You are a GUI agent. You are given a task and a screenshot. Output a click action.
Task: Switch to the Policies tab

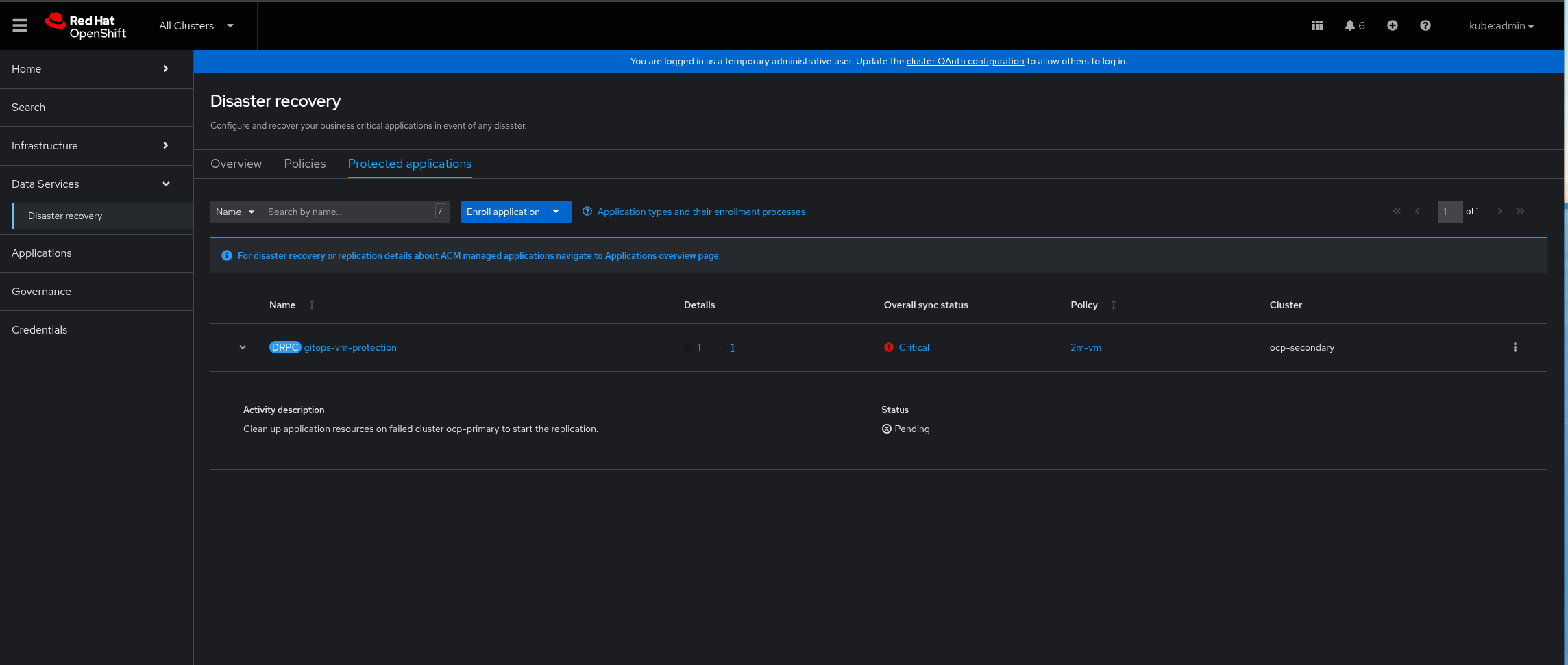pyautogui.click(x=304, y=164)
